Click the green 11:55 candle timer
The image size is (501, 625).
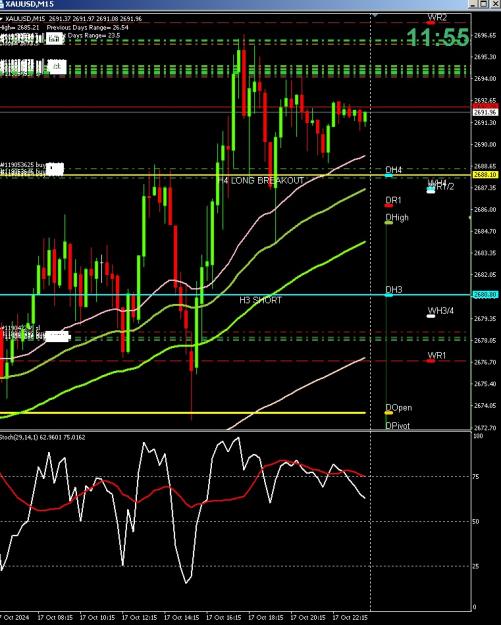click(x=438, y=37)
